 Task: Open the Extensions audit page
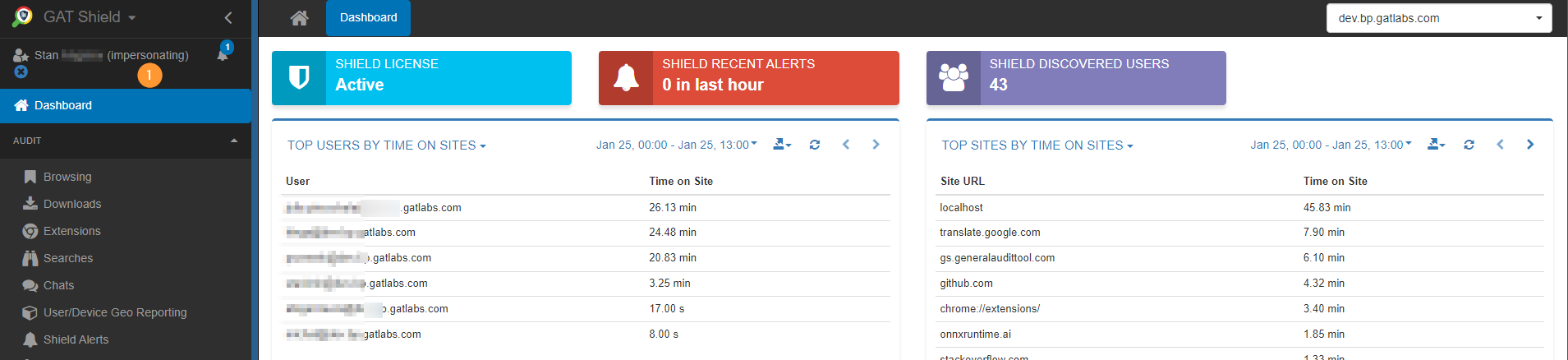point(72,231)
